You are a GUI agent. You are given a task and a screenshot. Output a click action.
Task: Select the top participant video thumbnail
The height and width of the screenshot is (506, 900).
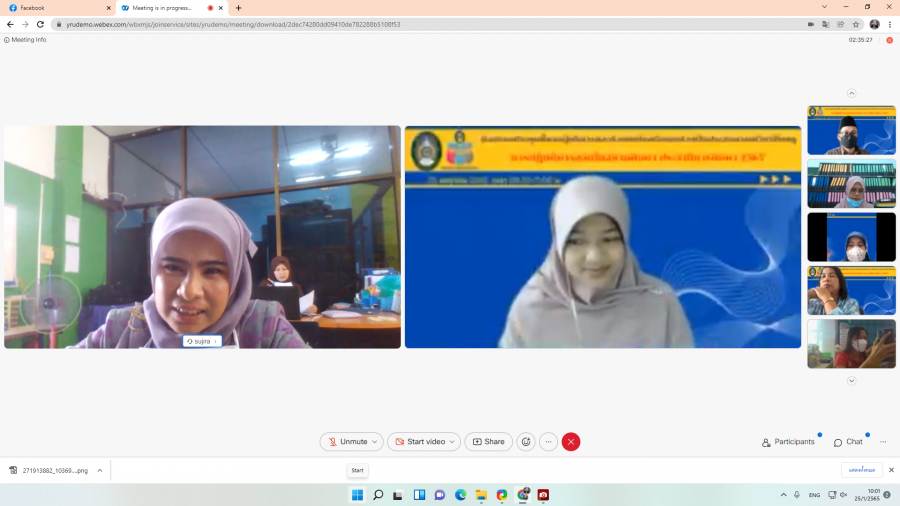click(851, 130)
